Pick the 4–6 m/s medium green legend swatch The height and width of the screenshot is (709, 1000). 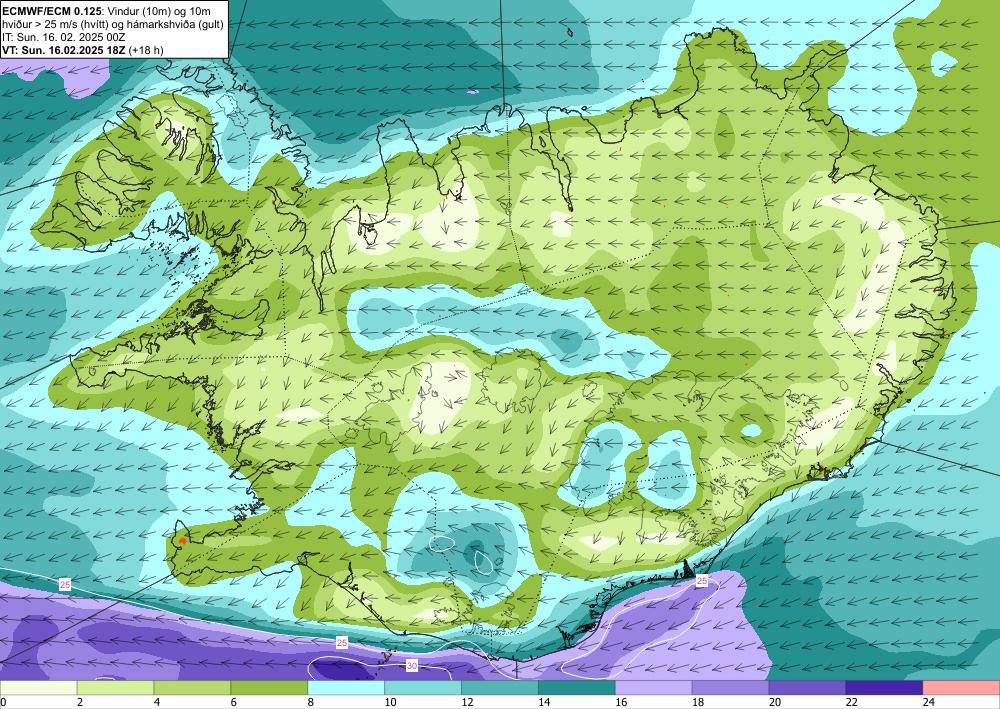(x=192, y=688)
